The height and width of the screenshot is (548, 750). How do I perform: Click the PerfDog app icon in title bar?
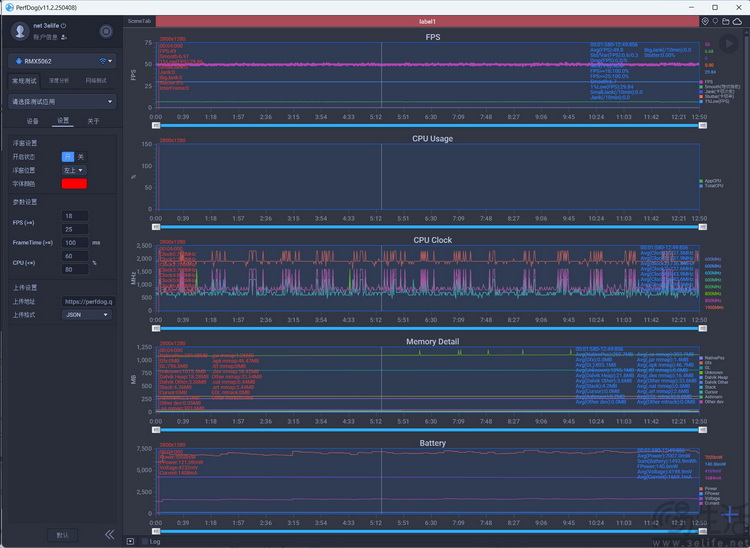tap(9, 7)
